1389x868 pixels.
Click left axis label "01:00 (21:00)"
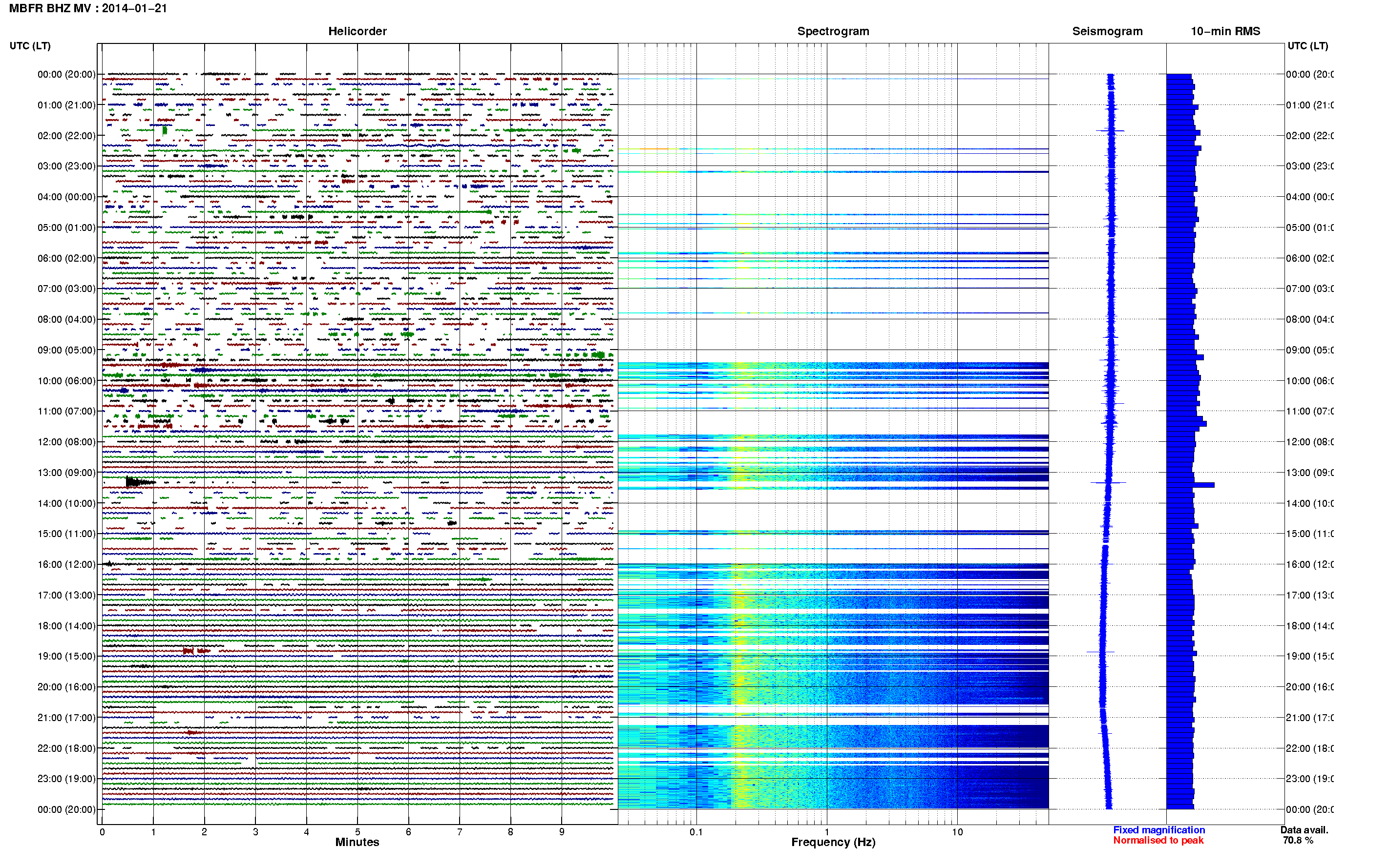click(x=66, y=105)
